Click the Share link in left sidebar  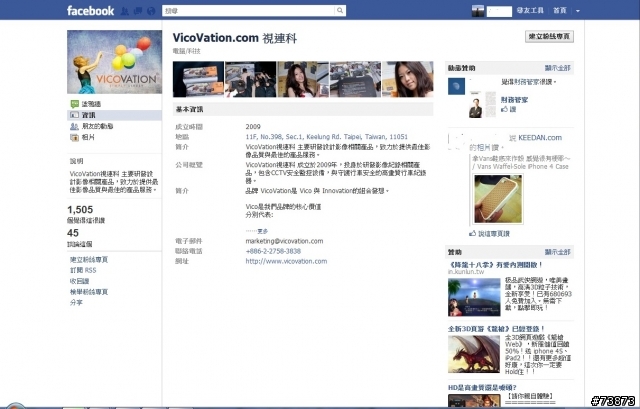pyautogui.click(x=76, y=302)
